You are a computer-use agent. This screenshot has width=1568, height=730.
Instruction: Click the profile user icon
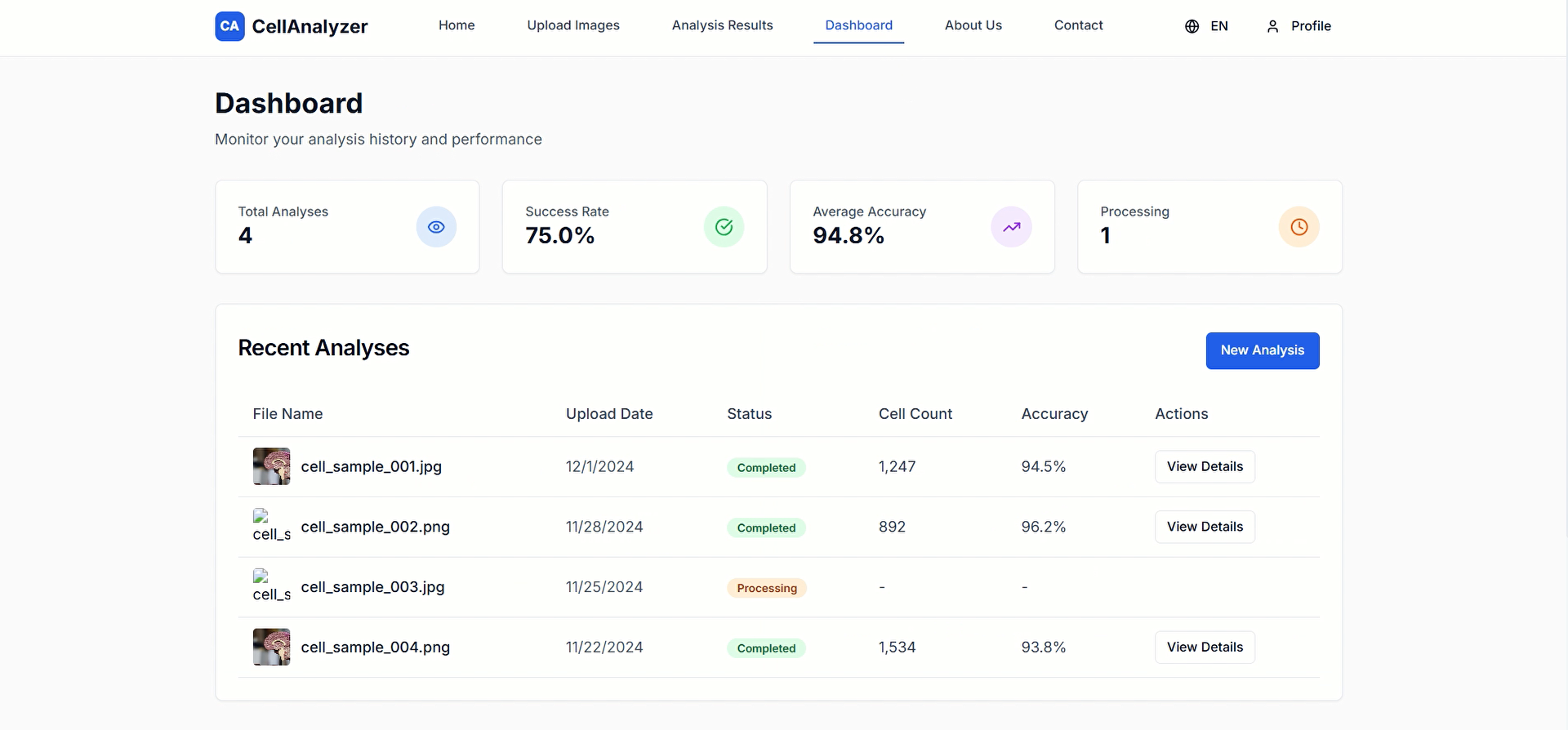coord(1272,26)
